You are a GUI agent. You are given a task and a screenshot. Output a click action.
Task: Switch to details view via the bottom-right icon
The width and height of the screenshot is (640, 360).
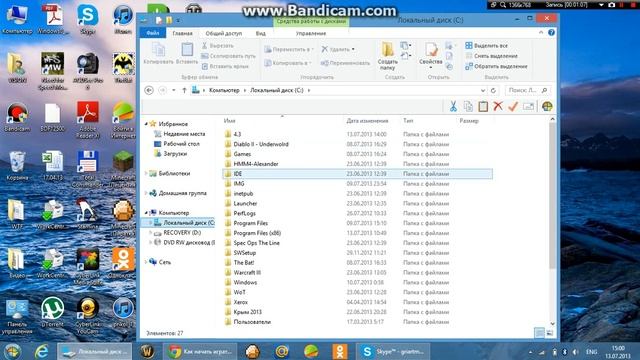click(540, 333)
